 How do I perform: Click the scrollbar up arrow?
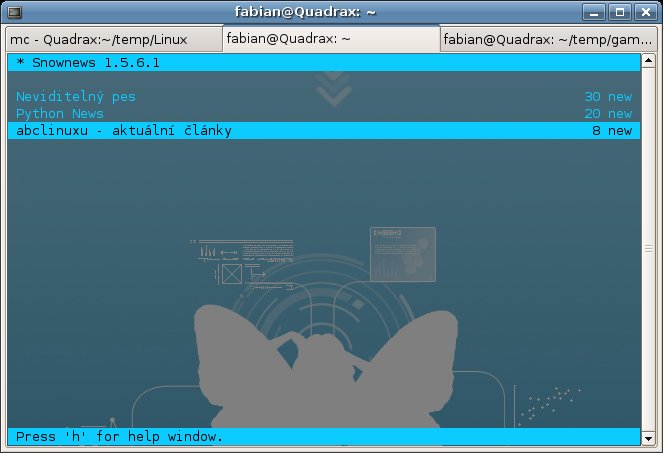pos(648,61)
